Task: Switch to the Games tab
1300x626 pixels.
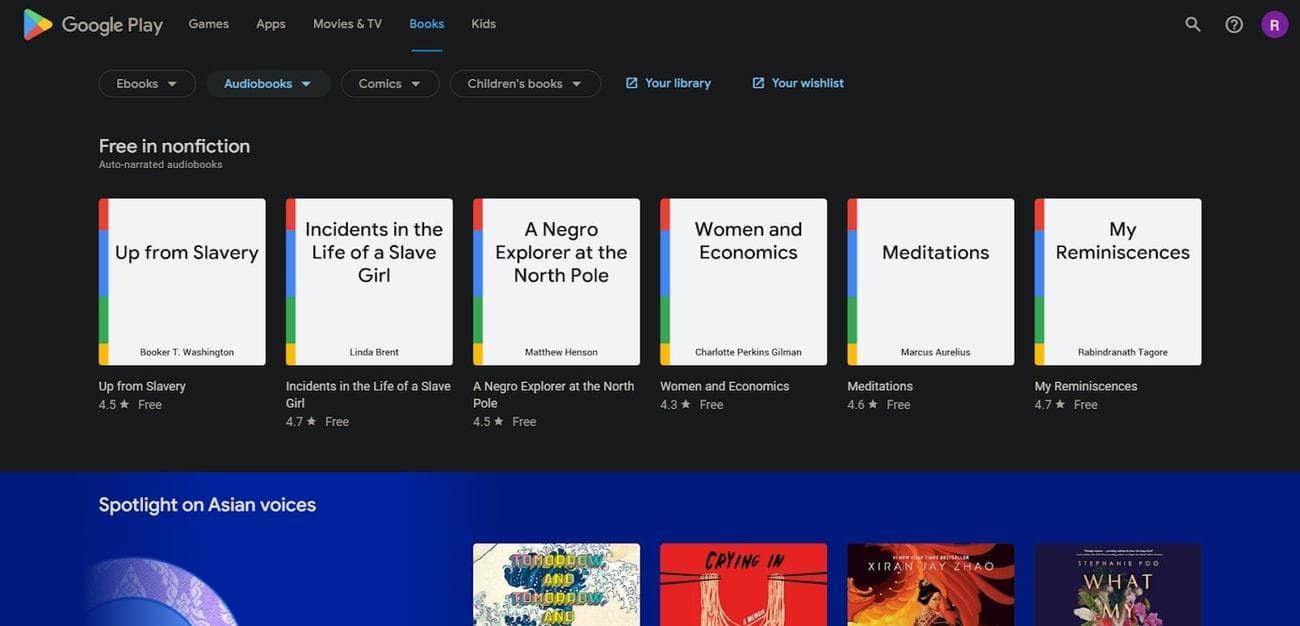Action: pyautogui.click(x=208, y=24)
